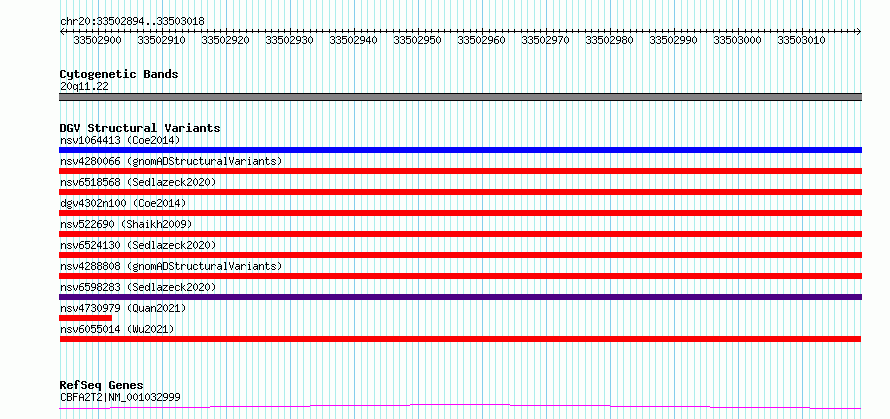The image size is (890, 419).
Task: Click ruler position 33502960
Action: tap(481, 40)
